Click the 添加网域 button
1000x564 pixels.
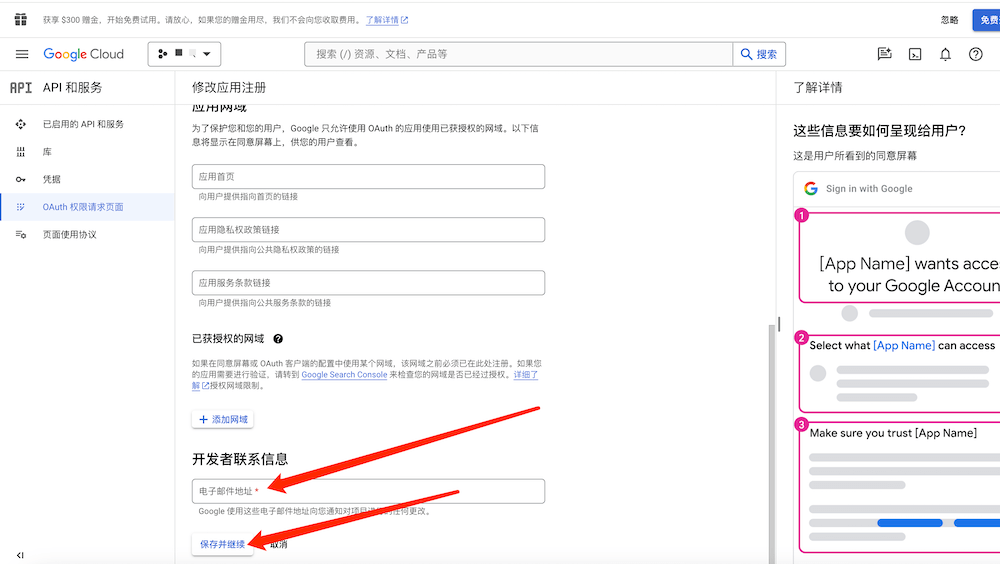pos(224,419)
